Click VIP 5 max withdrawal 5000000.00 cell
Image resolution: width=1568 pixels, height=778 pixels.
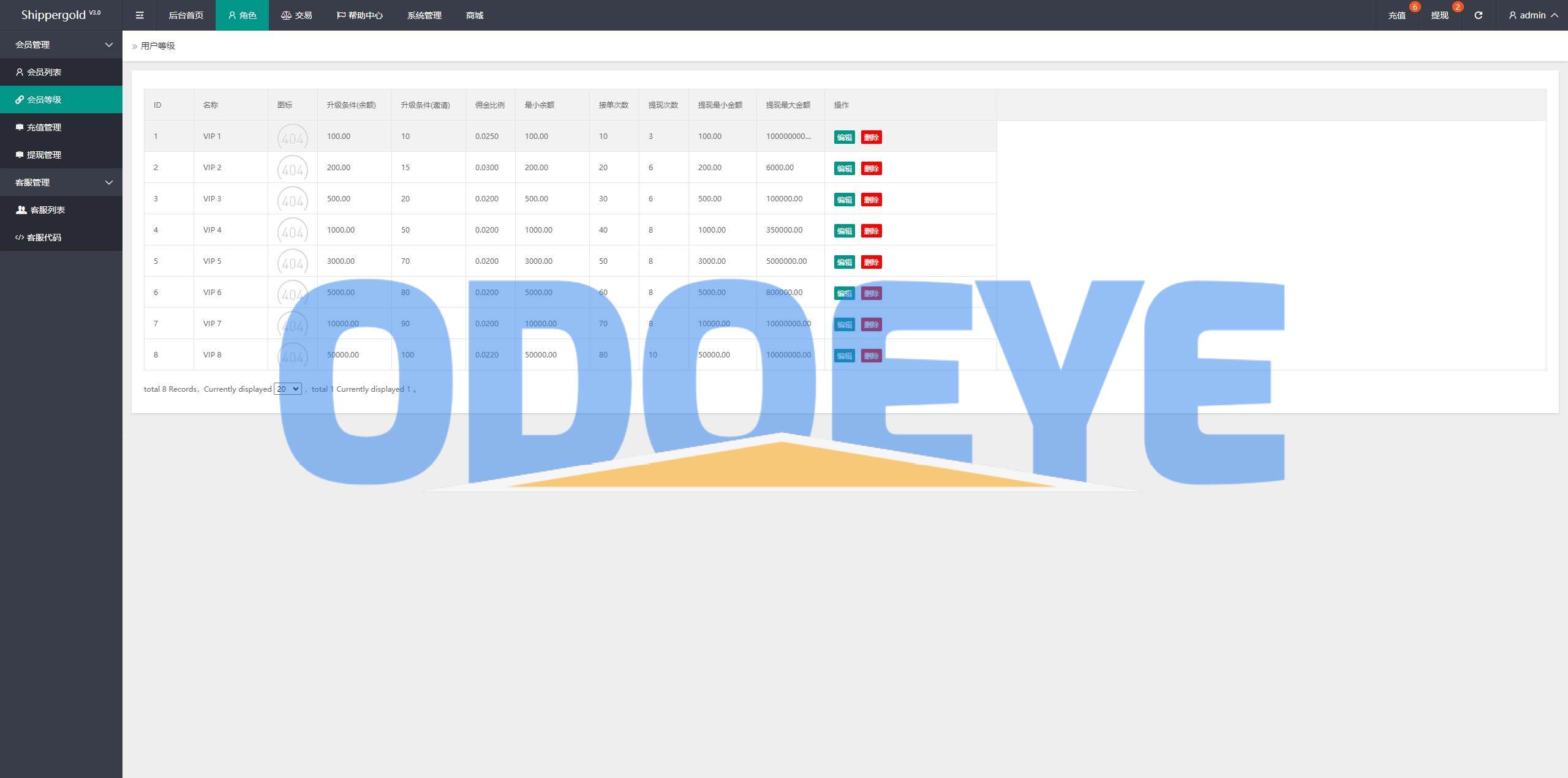pos(791,261)
